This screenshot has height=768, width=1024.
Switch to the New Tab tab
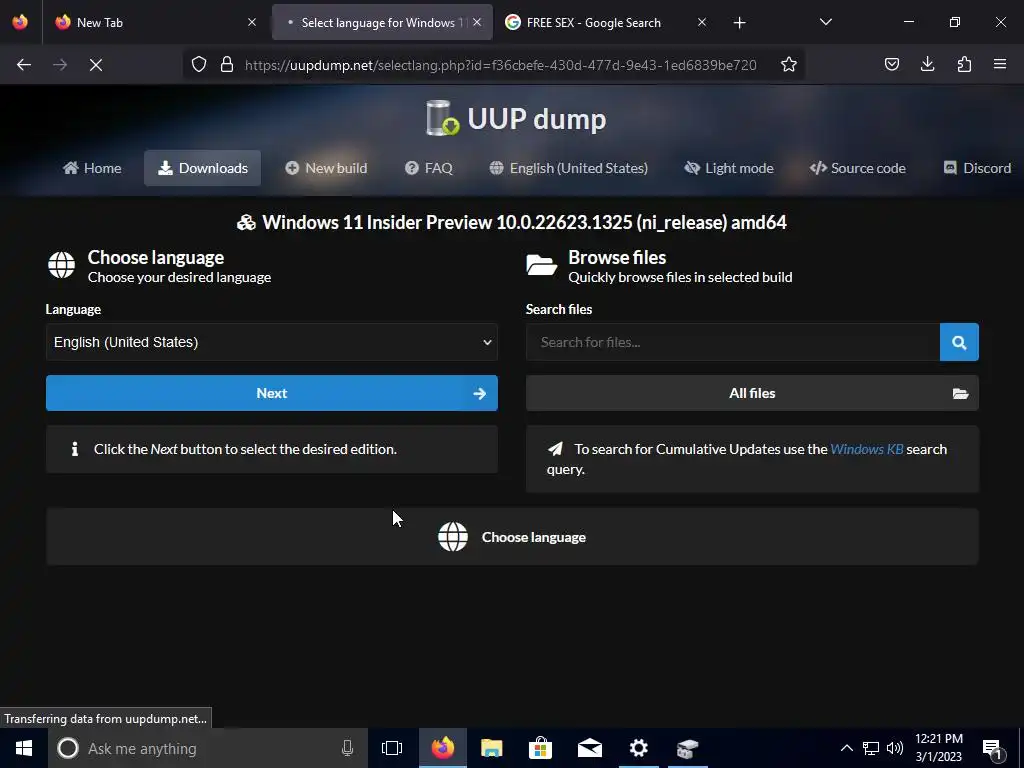coord(155,22)
